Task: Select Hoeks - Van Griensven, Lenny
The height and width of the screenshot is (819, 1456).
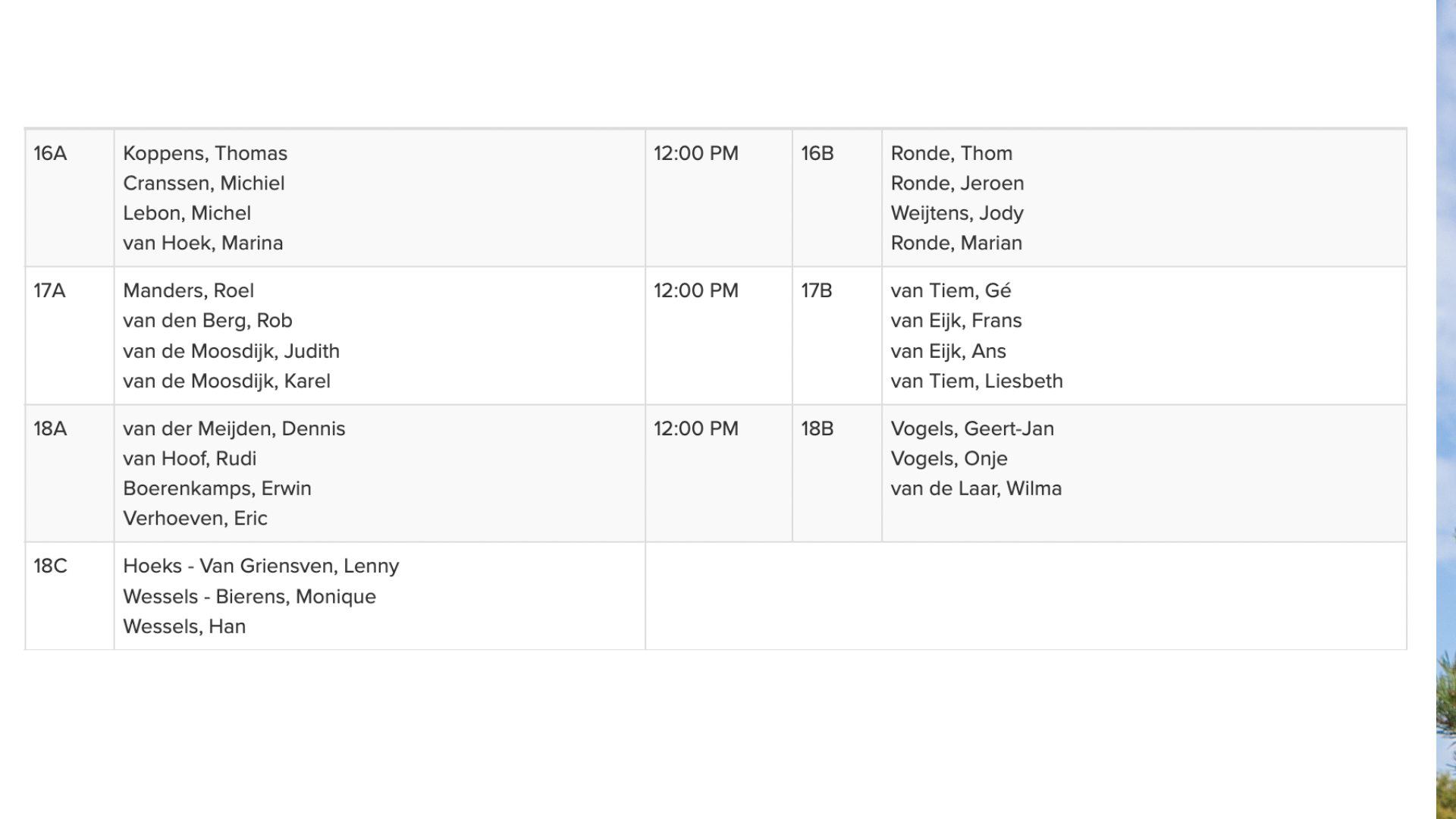Action: coord(261,566)
